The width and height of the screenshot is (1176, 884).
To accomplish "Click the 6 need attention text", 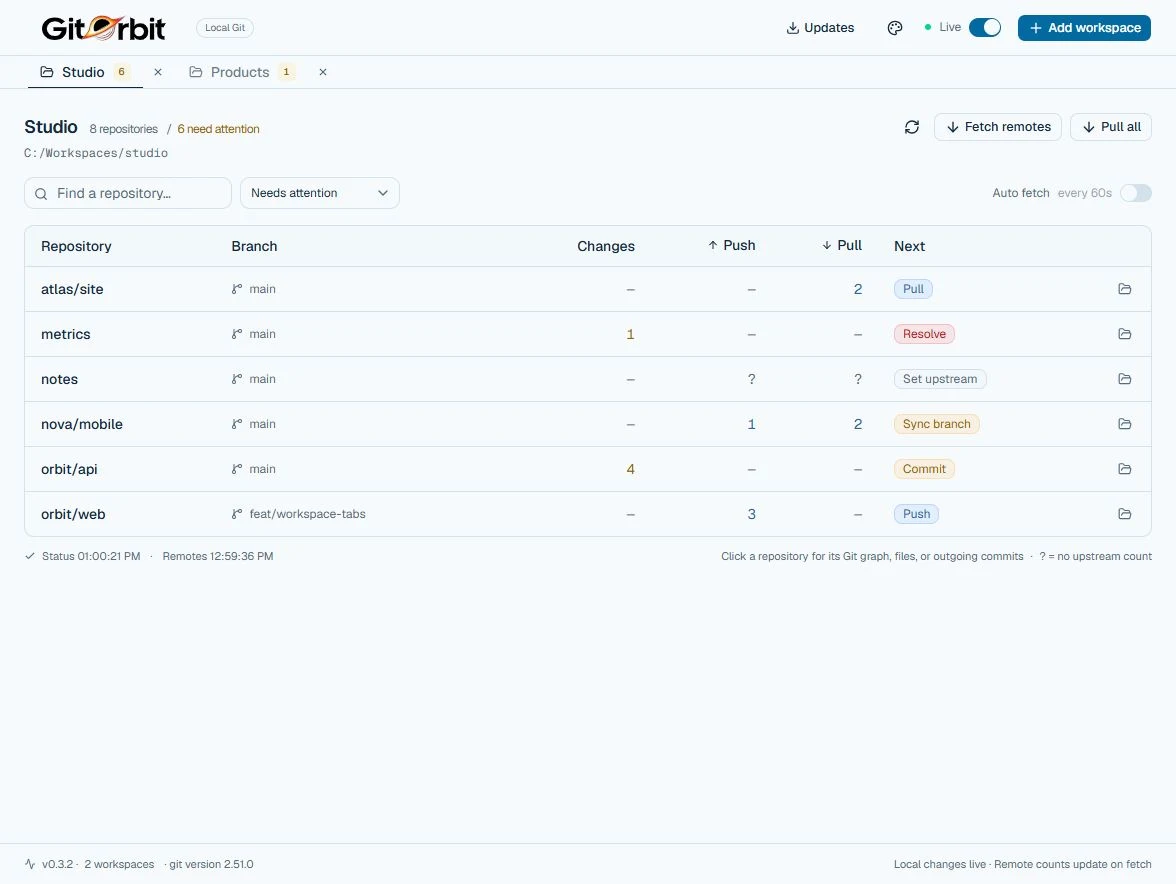I will pos(218,129).
